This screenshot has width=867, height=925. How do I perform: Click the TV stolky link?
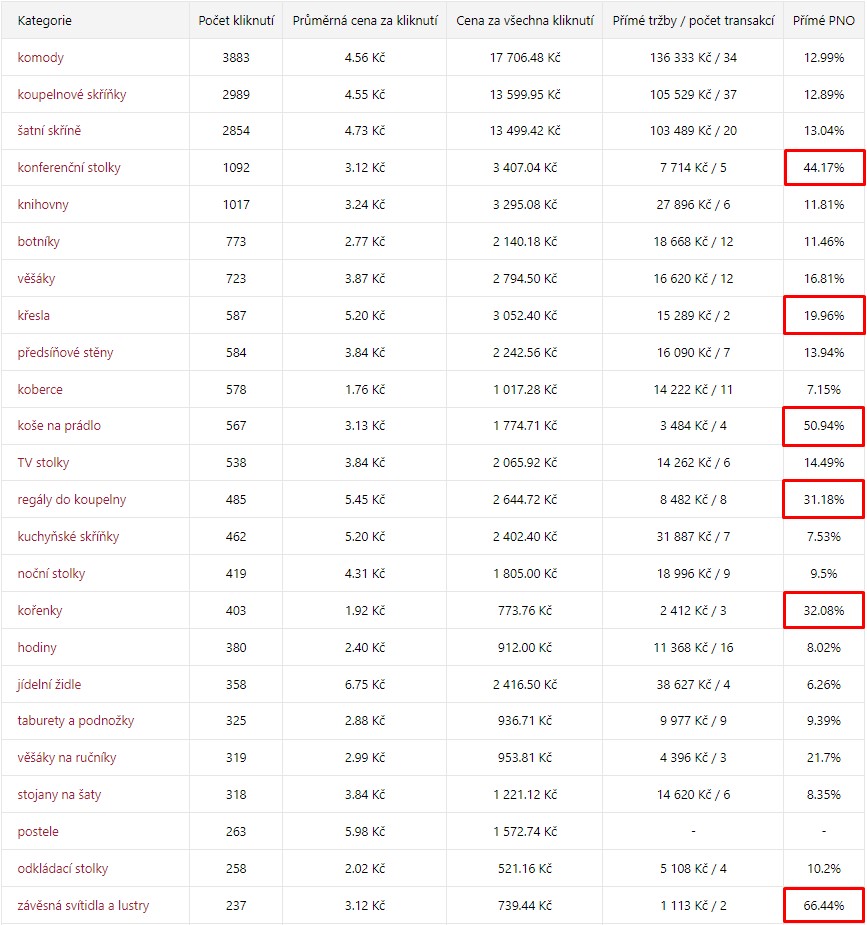point(44,462)
